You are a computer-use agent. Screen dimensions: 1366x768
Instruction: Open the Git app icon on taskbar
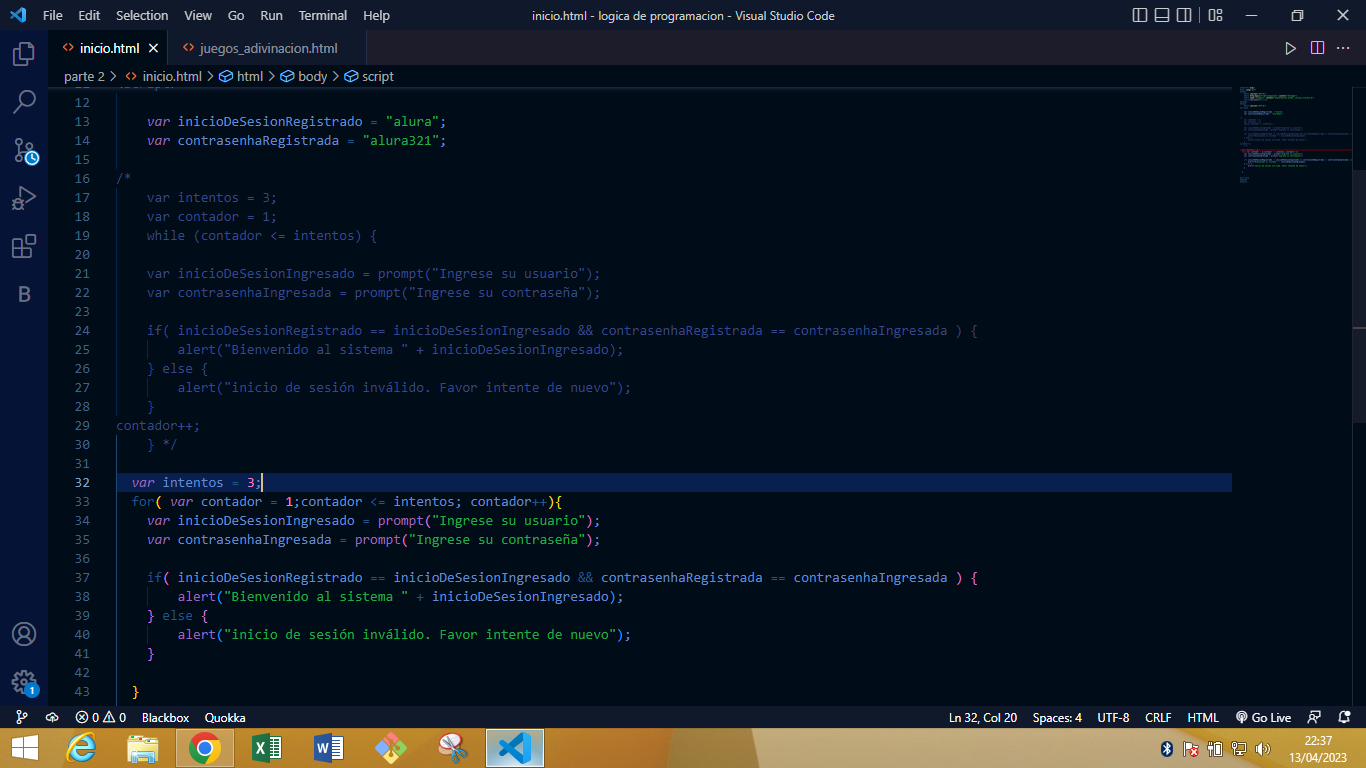(x=391, y=748)
